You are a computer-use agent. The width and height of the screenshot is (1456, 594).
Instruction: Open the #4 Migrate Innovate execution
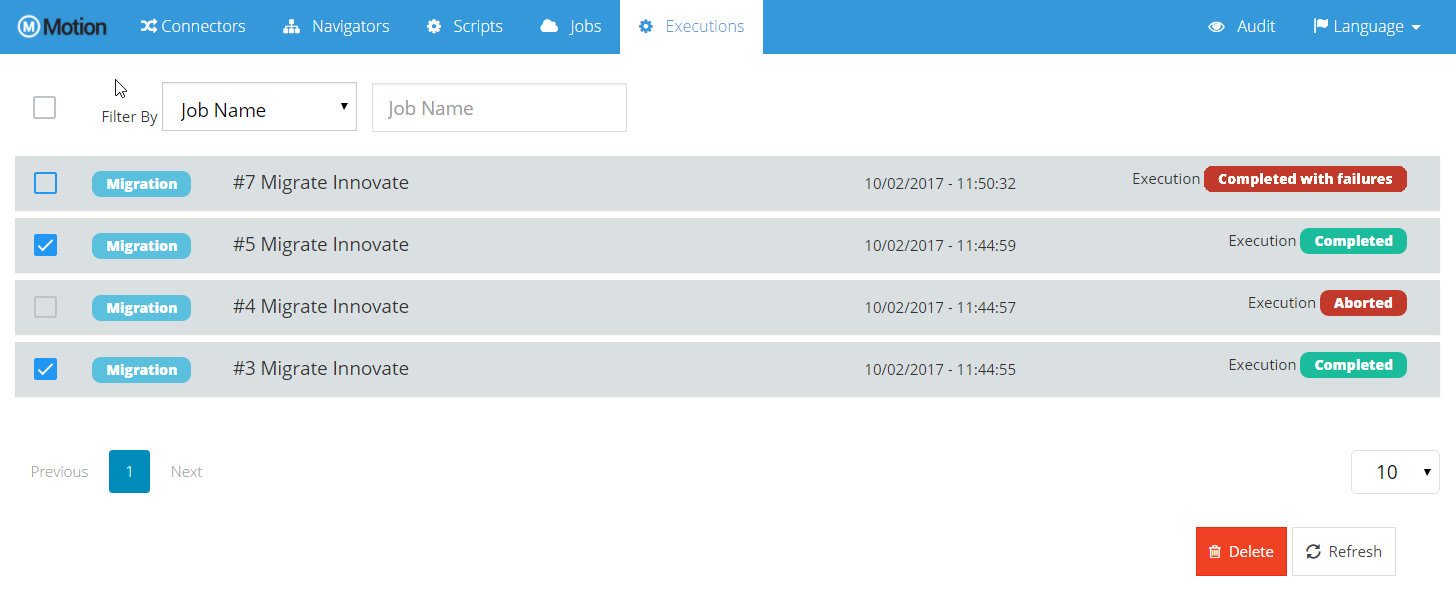tap(321, 307)
